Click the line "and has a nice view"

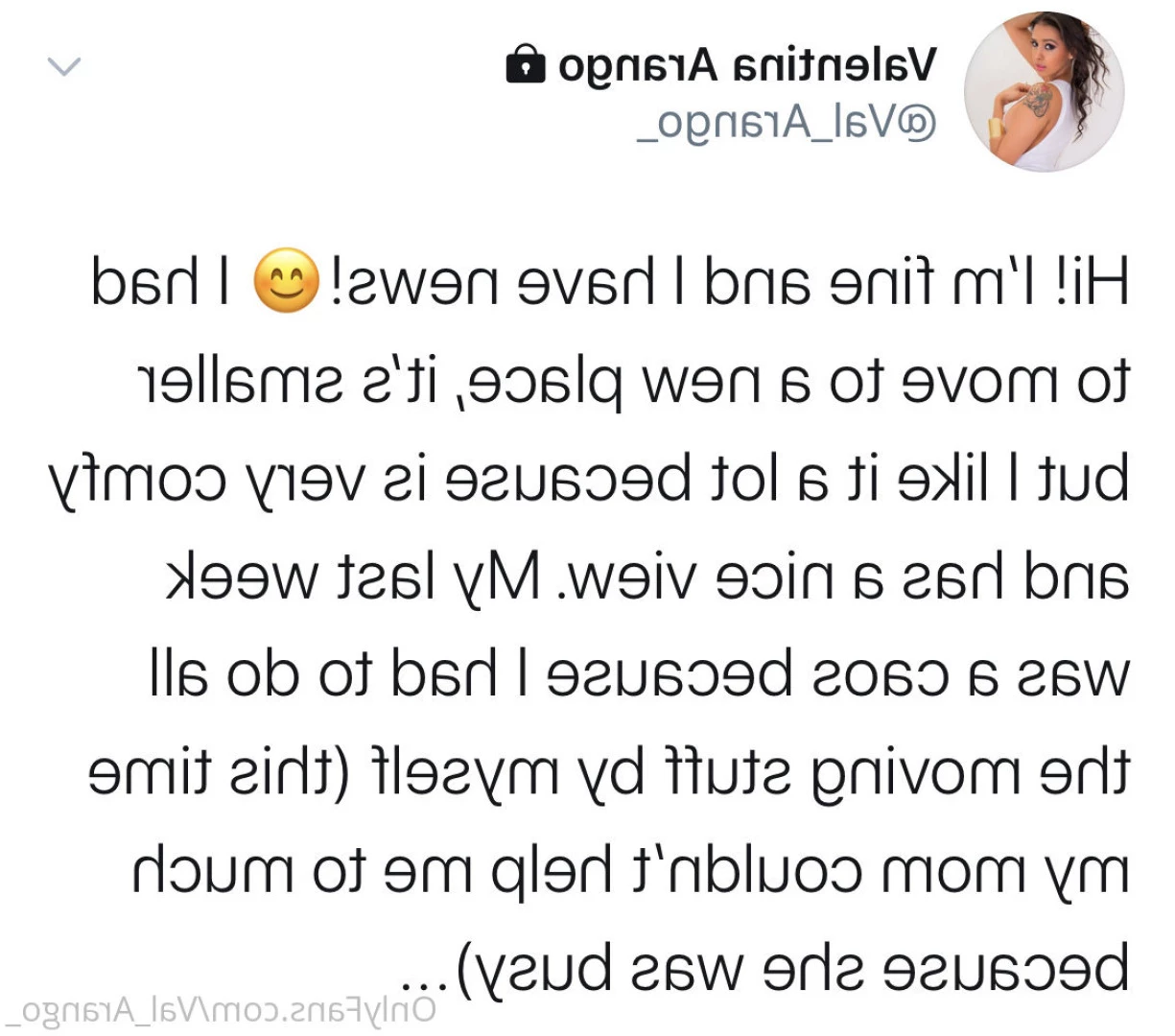point(647,577)
